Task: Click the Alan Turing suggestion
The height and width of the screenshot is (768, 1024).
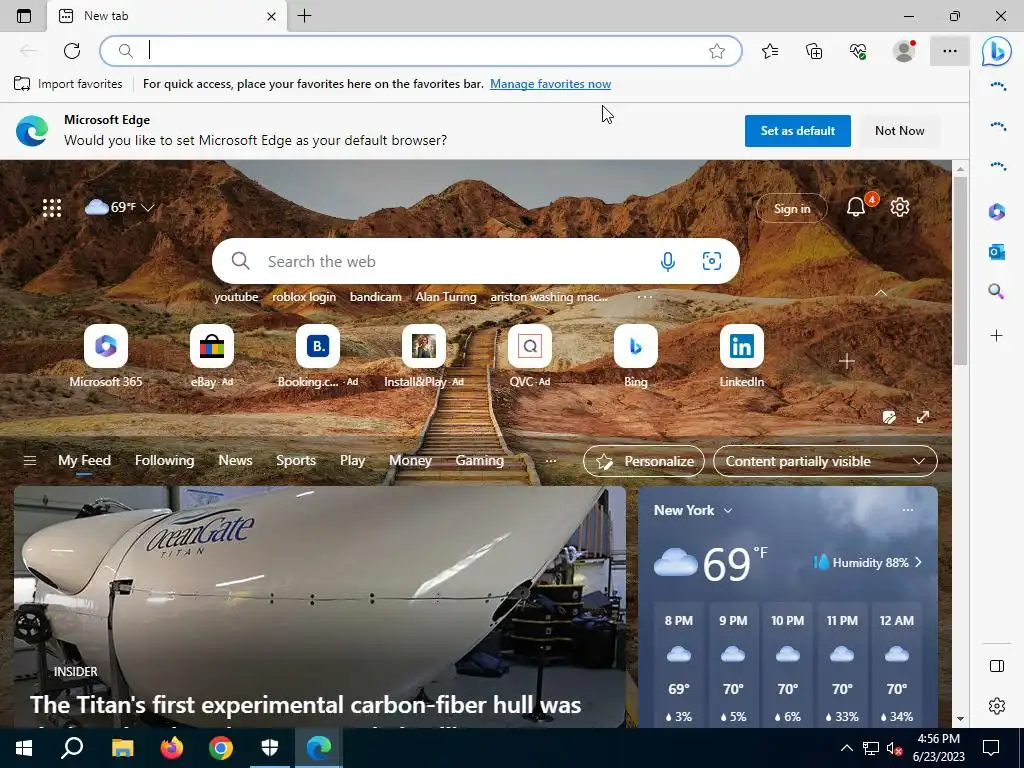Action: [x=446, y=296]
